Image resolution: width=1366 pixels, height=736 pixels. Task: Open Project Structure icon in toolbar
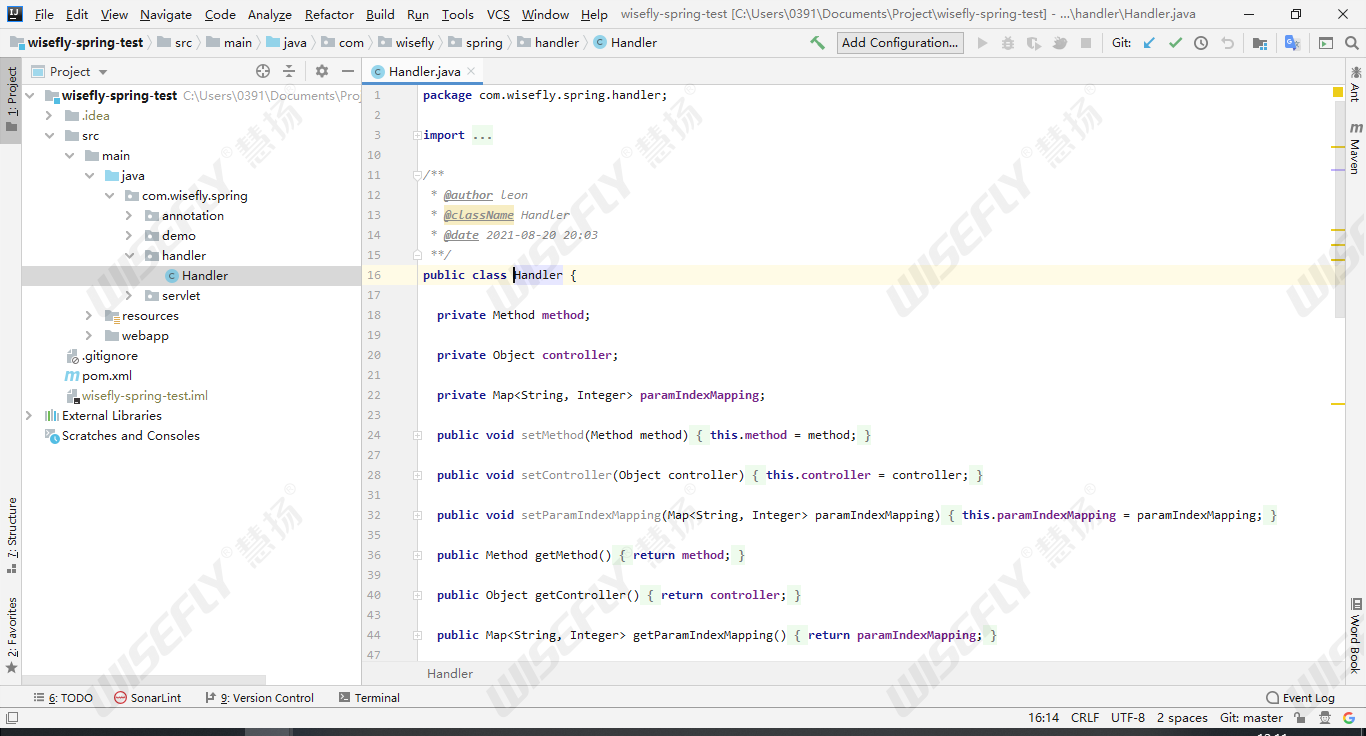[x=1260, y=43]
